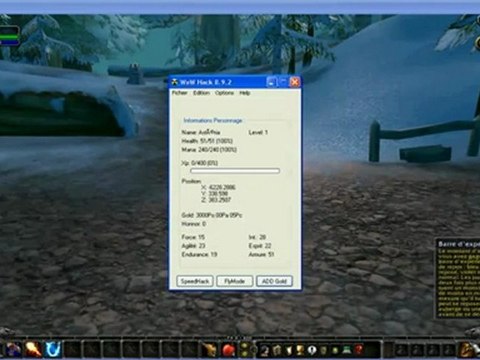Screen dimensions: 480x360
Task: Click the Agilité 23 stat
Action: tap(193, 246)
